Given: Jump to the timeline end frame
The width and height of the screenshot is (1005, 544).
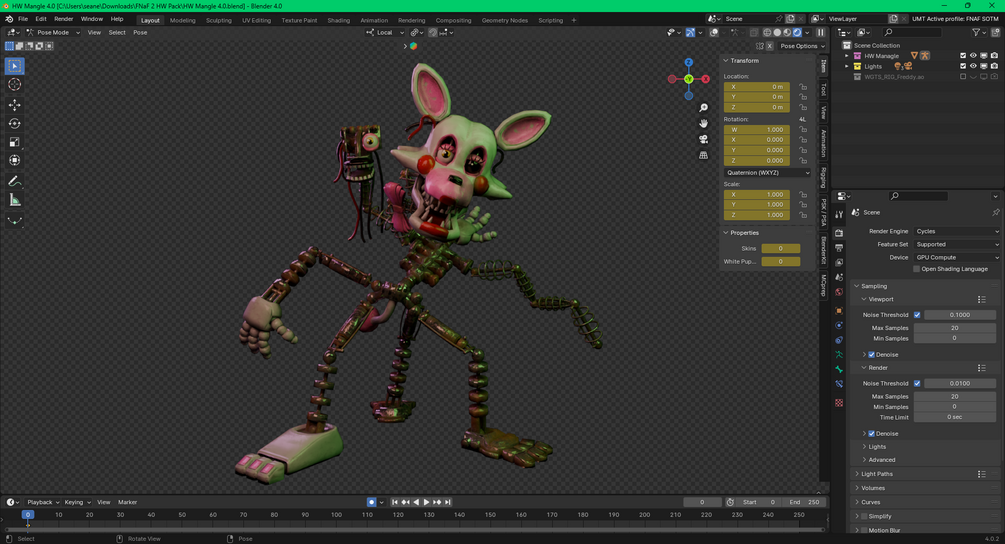Looking at the screenshot, I should tap(448, 502).
